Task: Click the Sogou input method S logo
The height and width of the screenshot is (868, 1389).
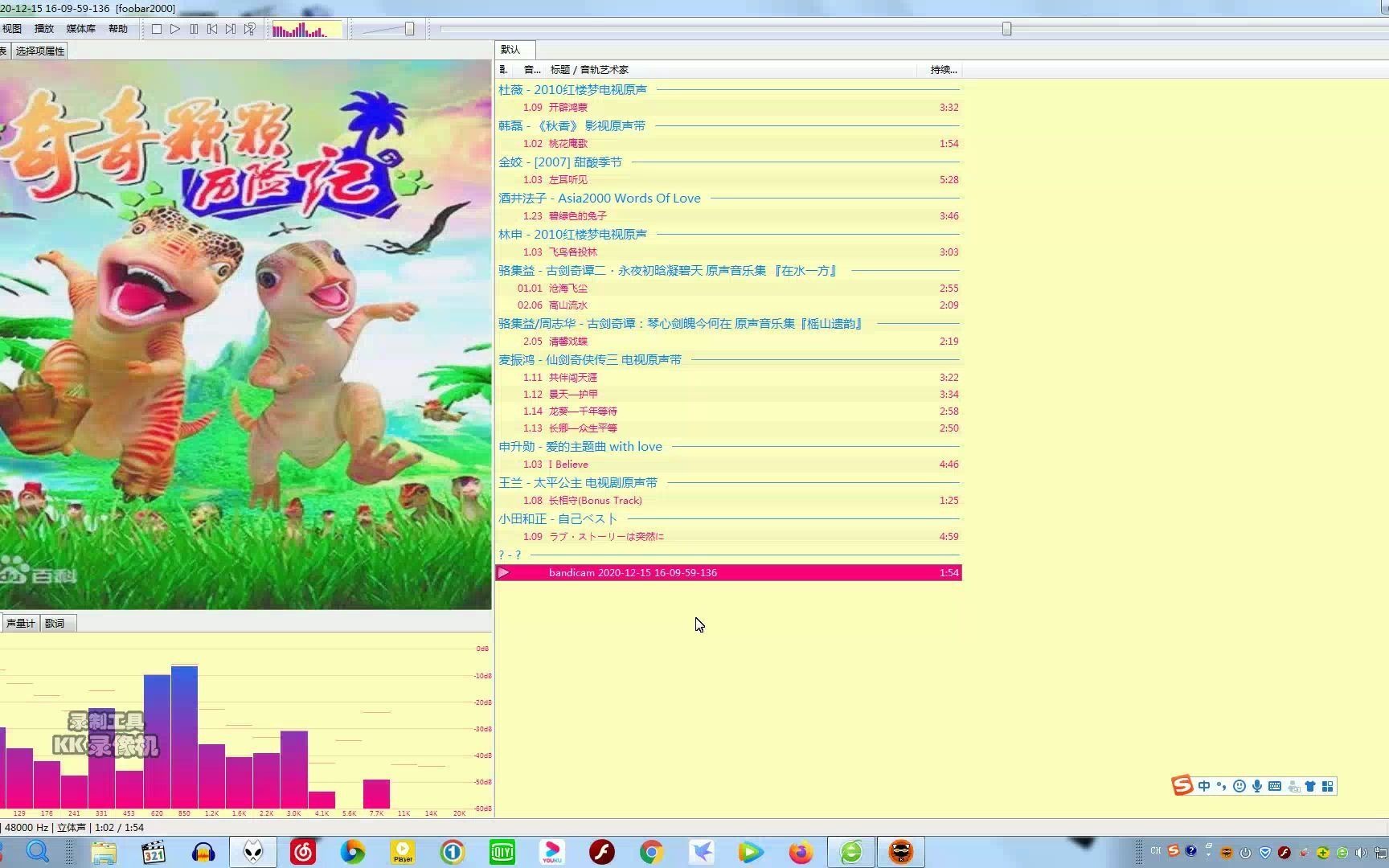Action: [x=1182, y=786]
